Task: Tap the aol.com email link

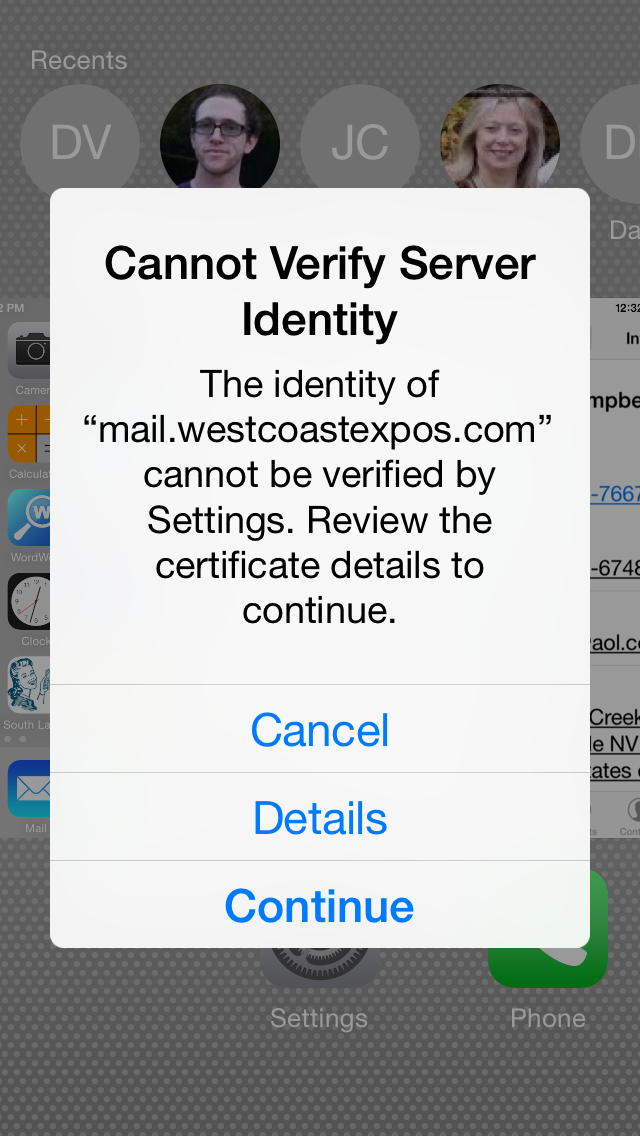Action: [615, 644]
